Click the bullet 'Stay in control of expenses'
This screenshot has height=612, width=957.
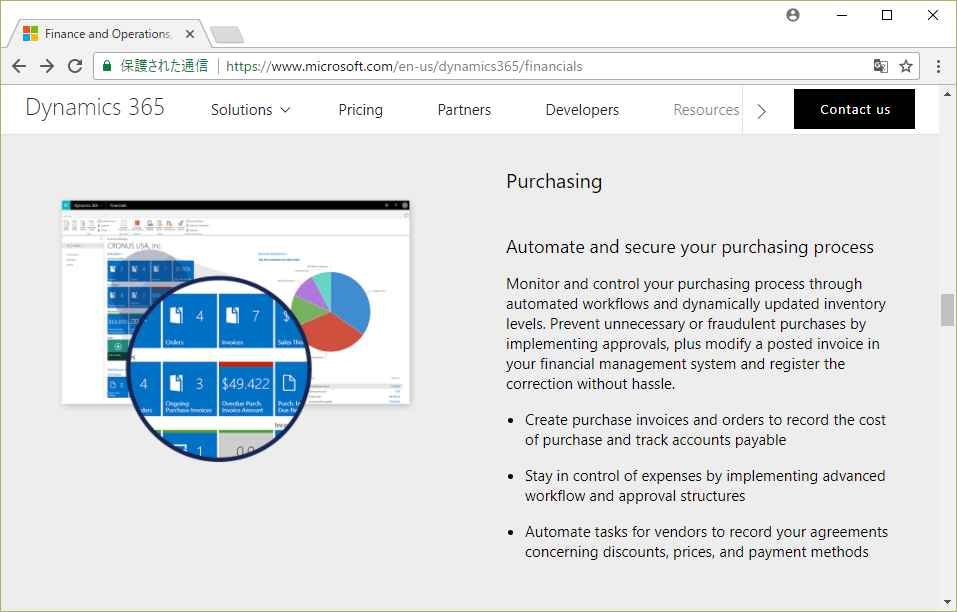705,486
